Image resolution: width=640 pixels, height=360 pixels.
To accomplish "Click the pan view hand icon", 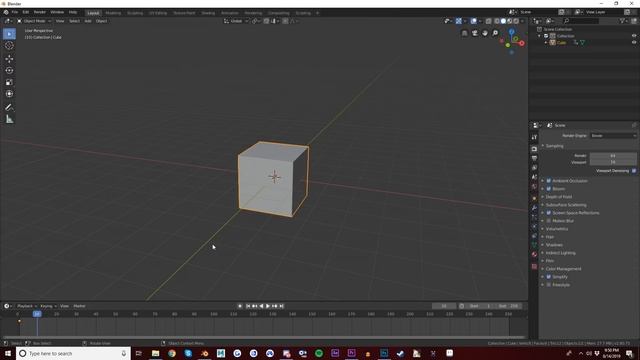I will click(x=485, y=33).
